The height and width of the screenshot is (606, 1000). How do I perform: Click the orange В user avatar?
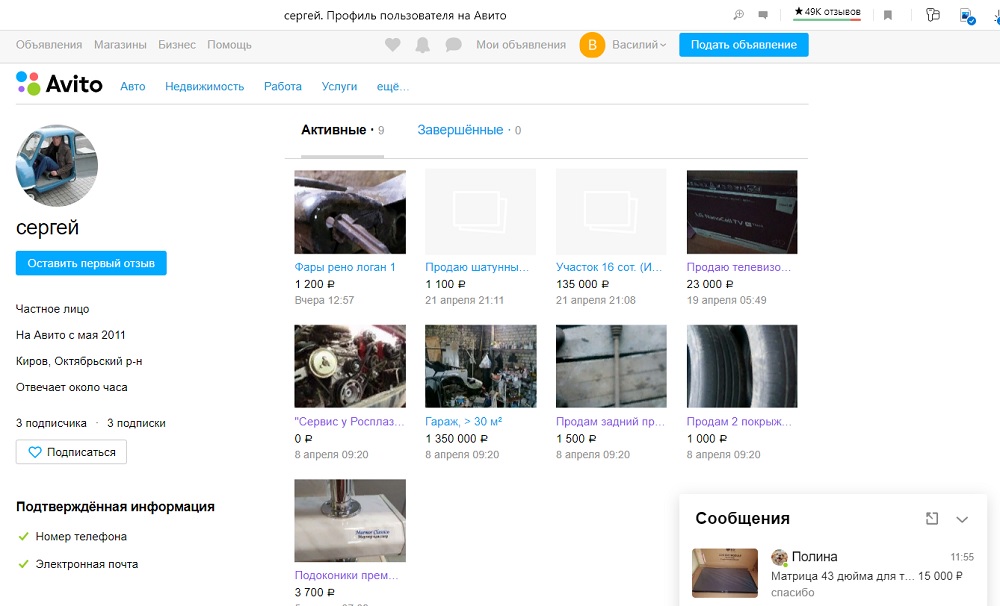point(592,45)
